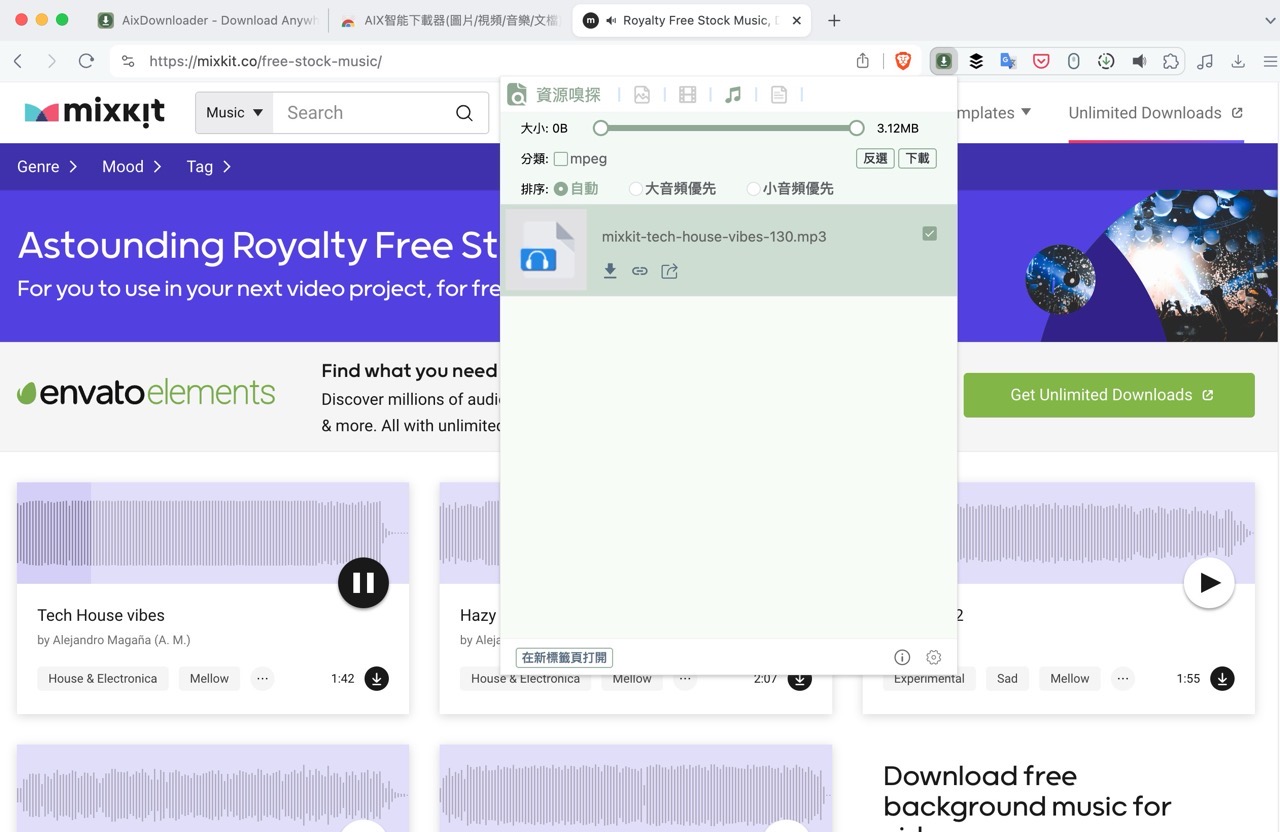Reload the page
The height and width of the screenshot is (832, 1280).
(86, 61)
